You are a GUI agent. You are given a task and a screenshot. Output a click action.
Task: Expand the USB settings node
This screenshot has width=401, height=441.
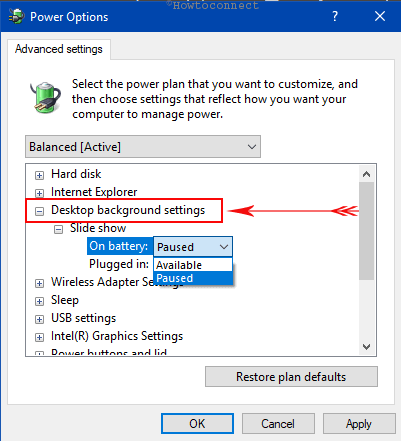[39, 319]
